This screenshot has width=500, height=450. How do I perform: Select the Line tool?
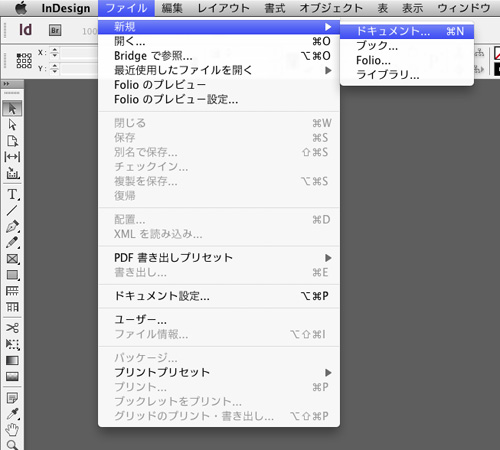[12, 210]
